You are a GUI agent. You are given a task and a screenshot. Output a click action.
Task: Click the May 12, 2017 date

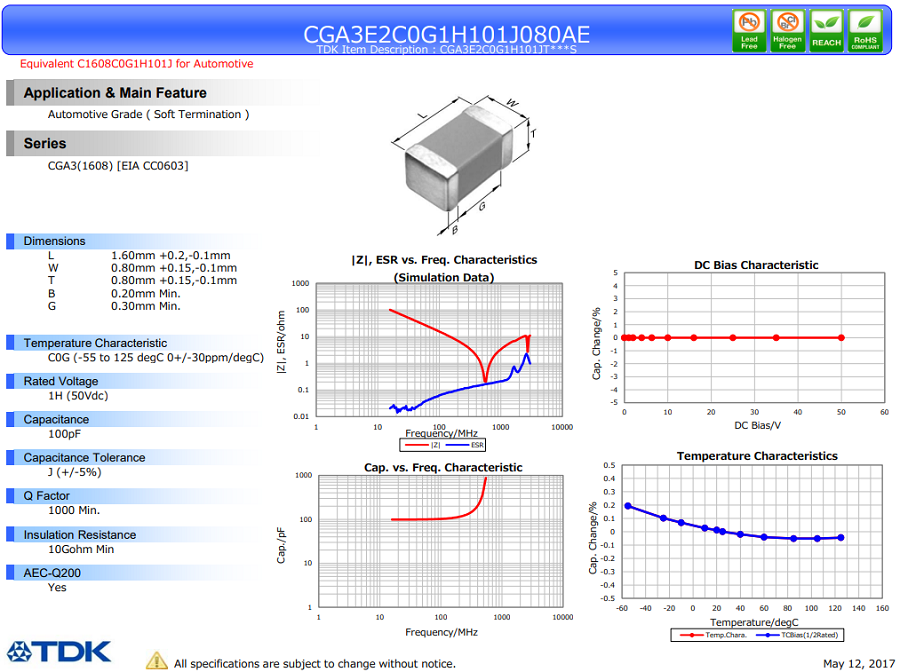tap(859, 664)
